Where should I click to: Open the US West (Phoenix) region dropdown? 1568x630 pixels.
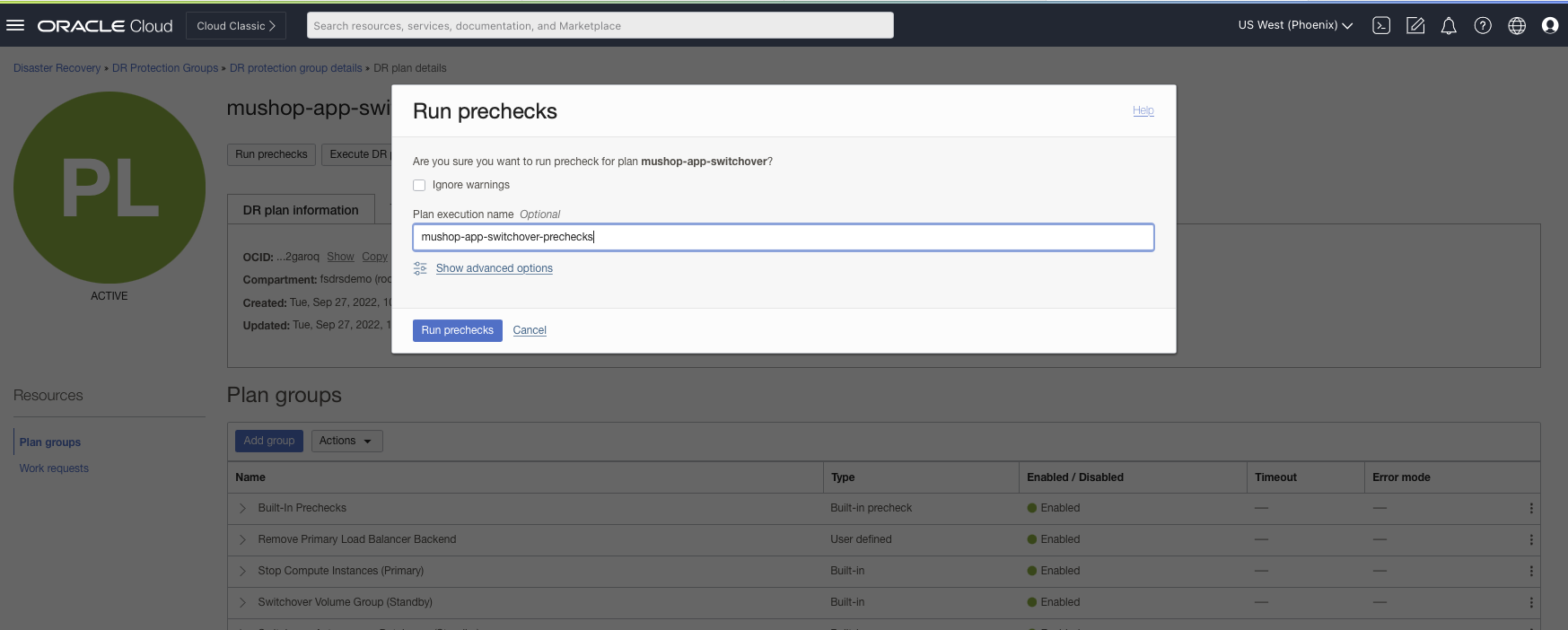1294,25
